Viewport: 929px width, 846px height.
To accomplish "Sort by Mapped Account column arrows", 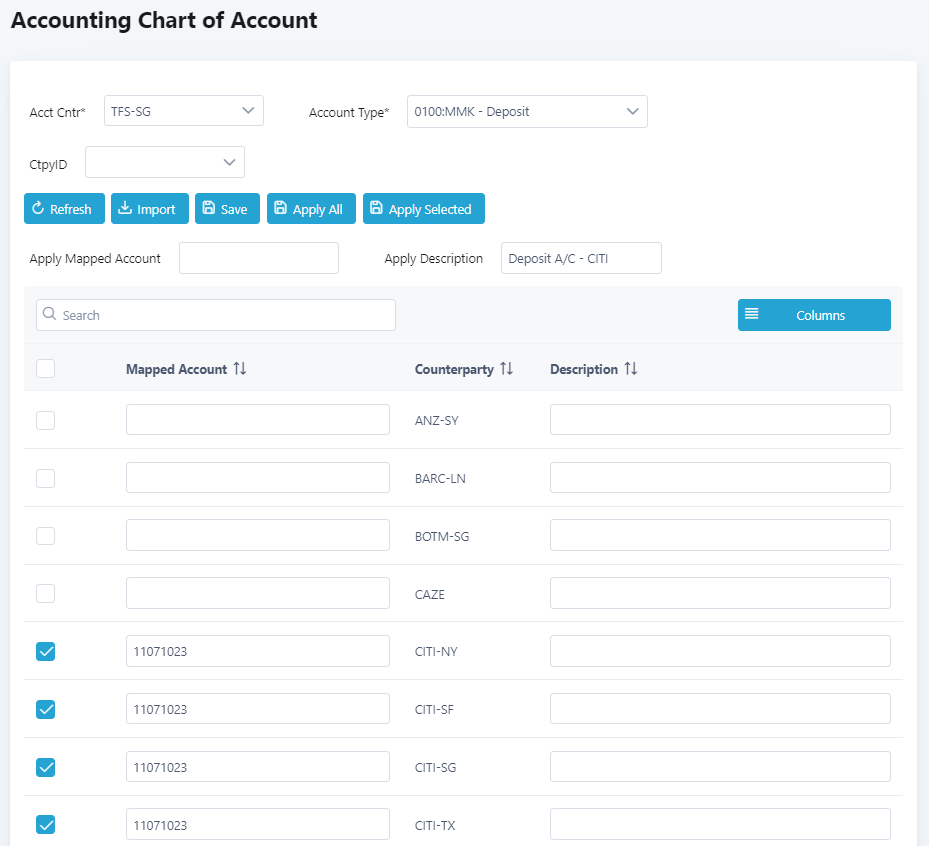I will pos(240,368).
